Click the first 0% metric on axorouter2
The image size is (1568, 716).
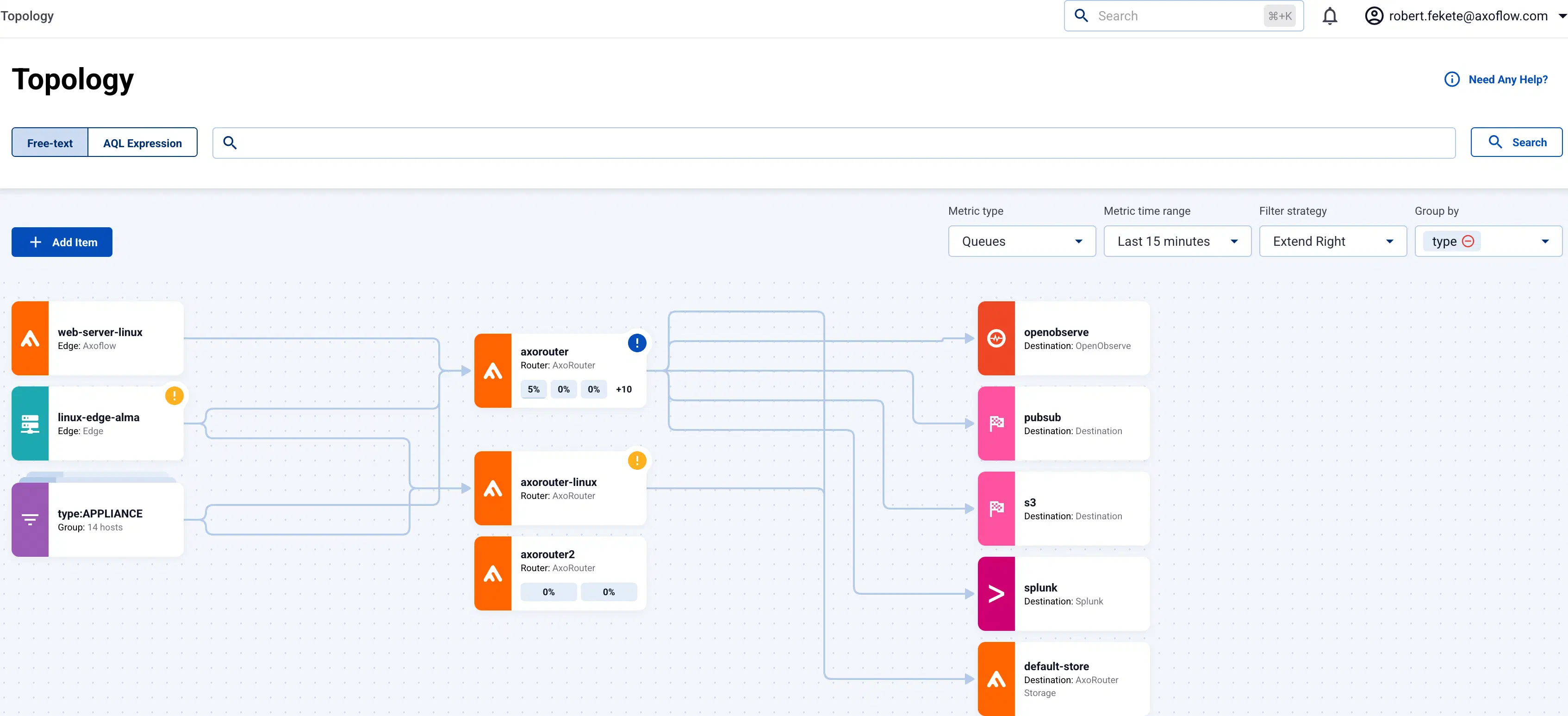[548, 592]
